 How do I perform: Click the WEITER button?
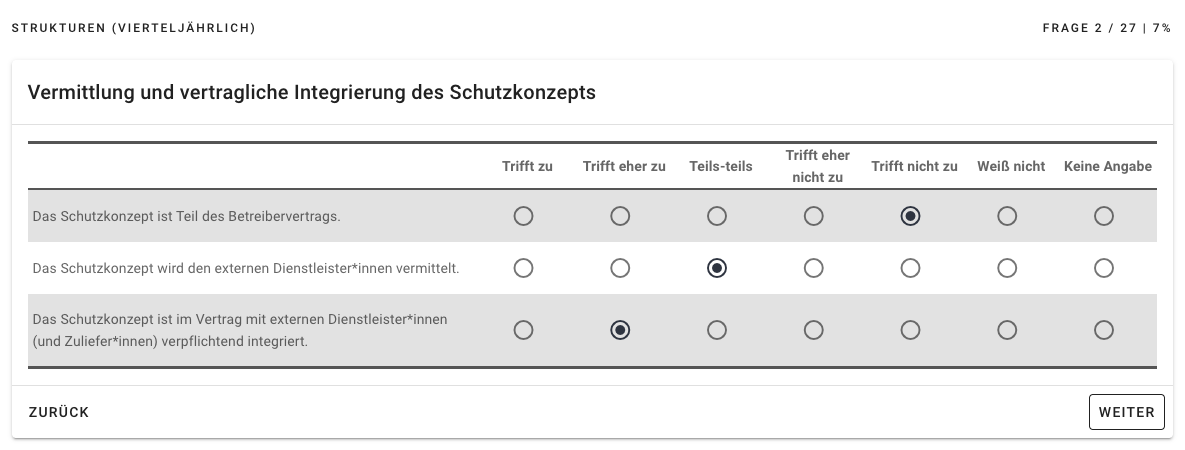[1126, 412]
